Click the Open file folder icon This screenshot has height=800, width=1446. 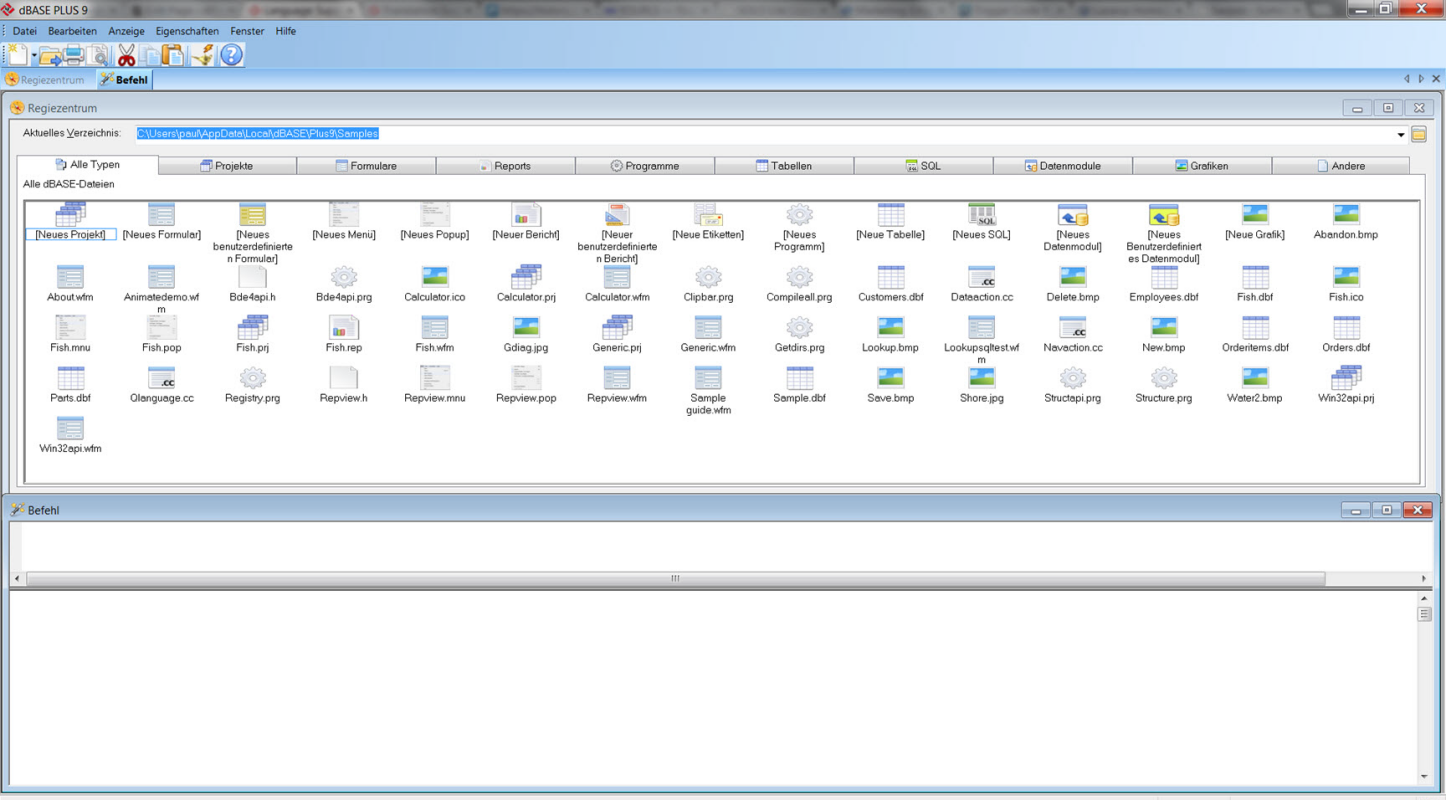coord(50,55)
